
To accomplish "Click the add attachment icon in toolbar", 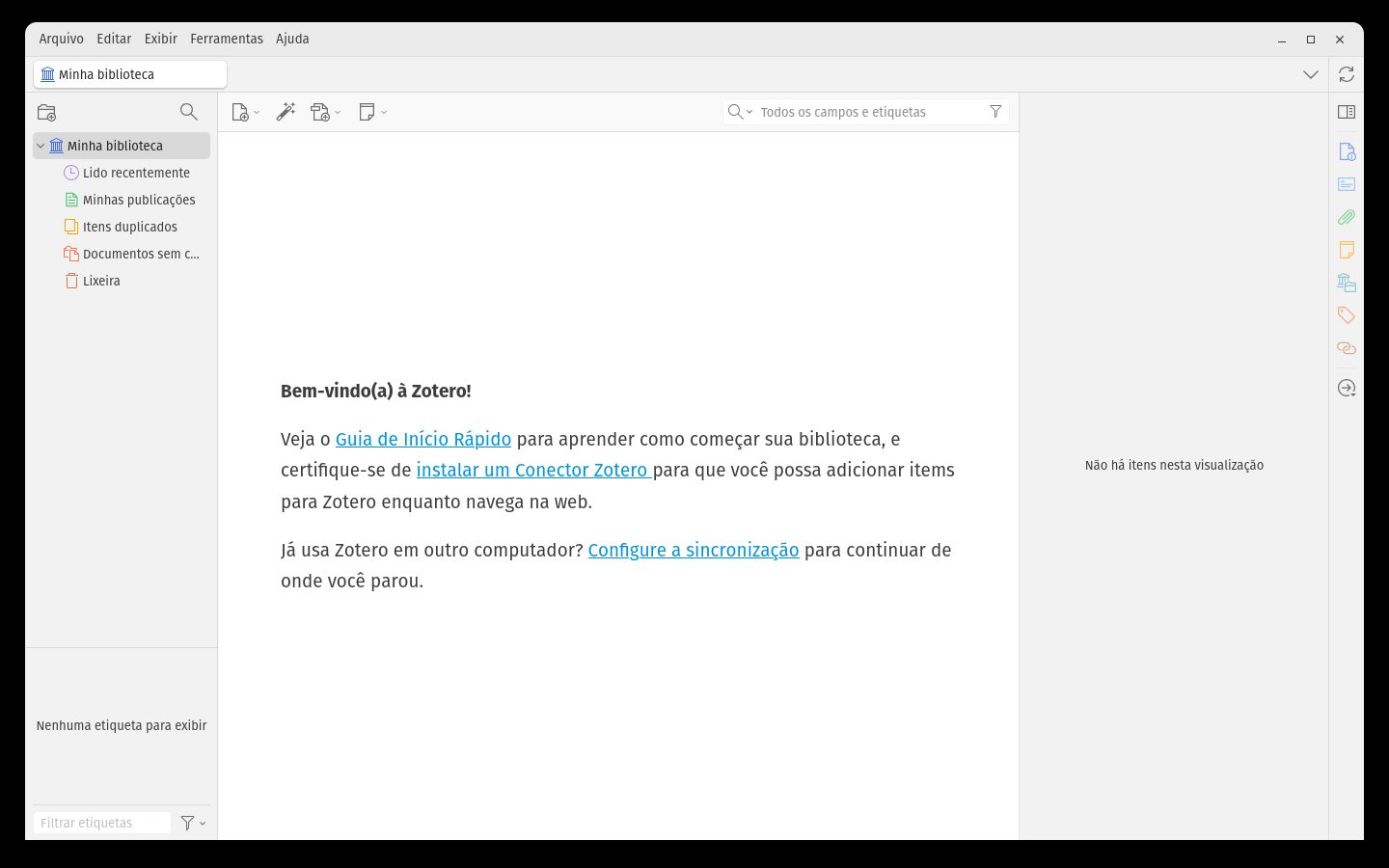I will pyautogui.click(x=321, y=112).
